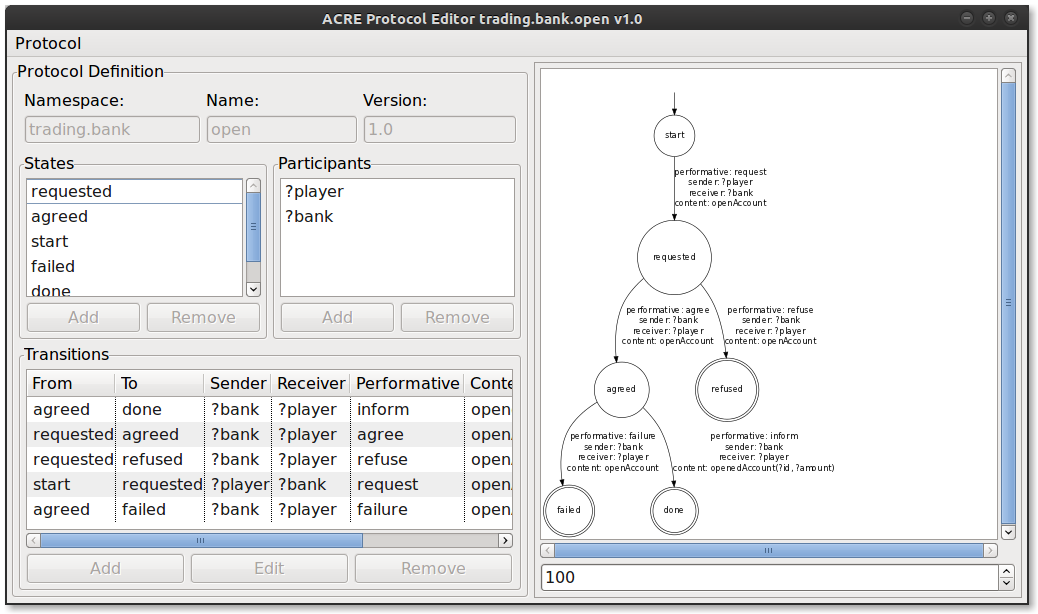
Task: Open the Protocol menu
Action: click(x=48, y=44)
